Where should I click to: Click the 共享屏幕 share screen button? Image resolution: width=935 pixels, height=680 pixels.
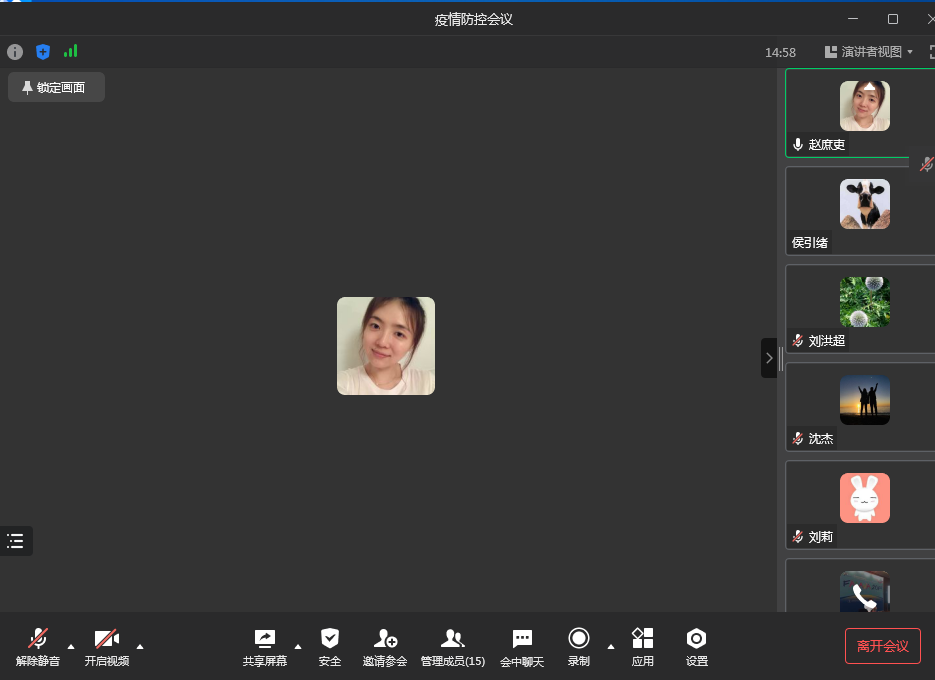coord(265,647)
